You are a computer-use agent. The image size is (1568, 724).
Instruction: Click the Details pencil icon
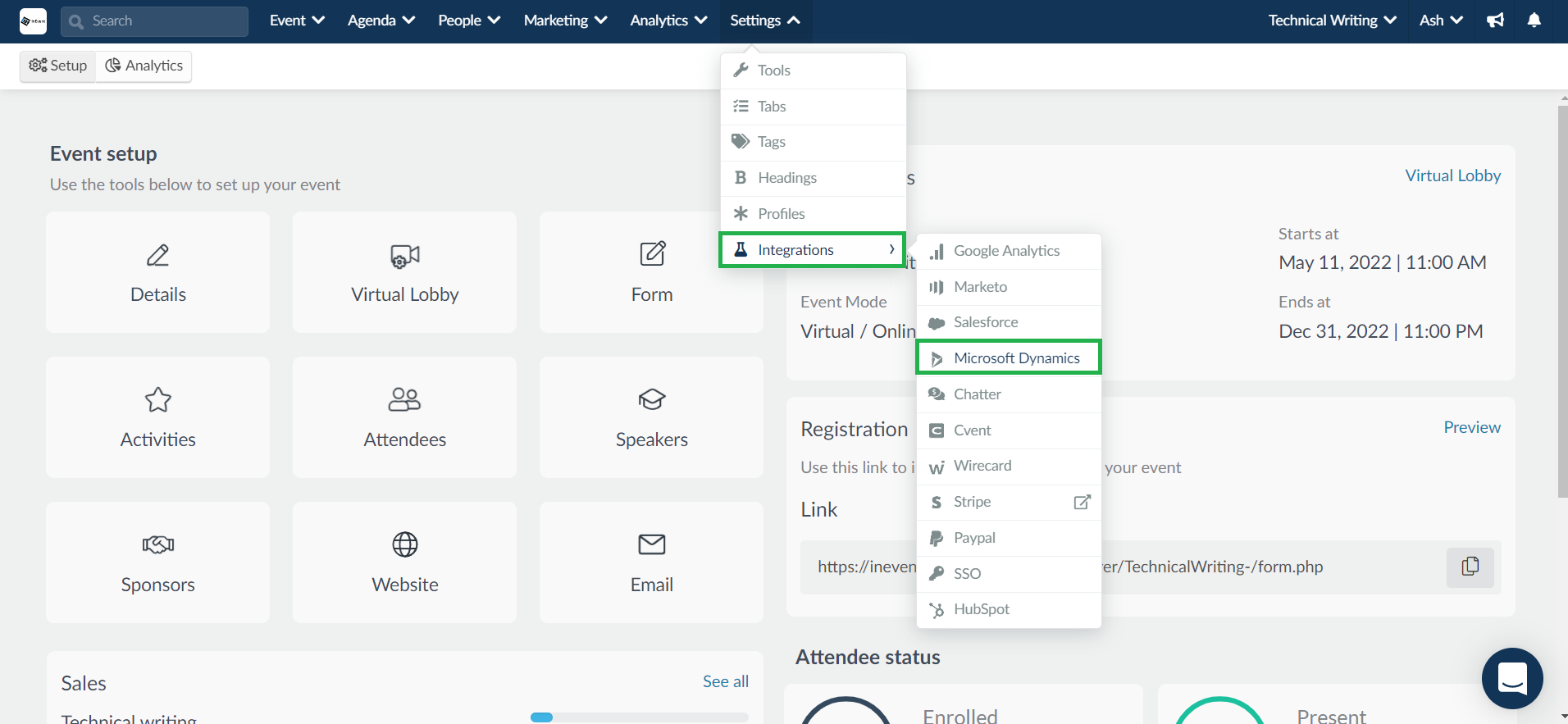tap(158, 255)
